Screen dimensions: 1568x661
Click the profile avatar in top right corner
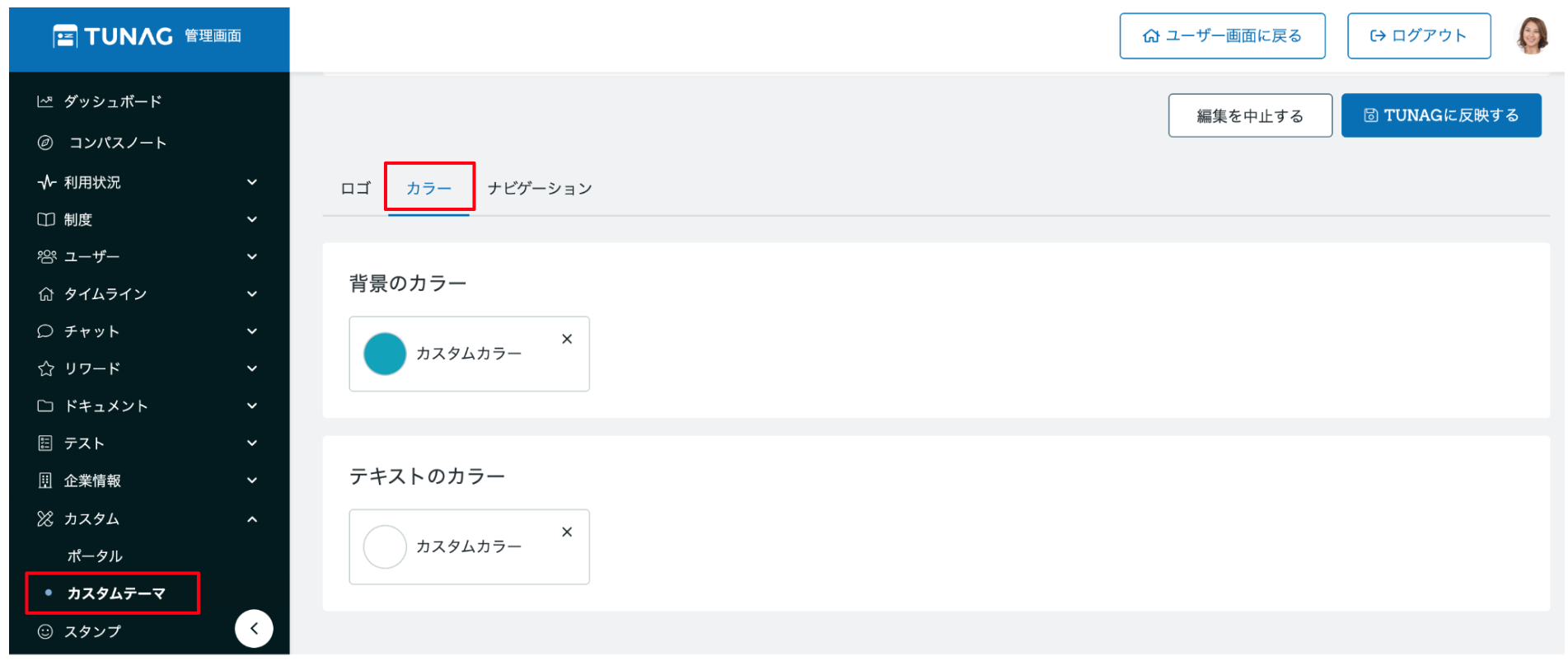1533,35
